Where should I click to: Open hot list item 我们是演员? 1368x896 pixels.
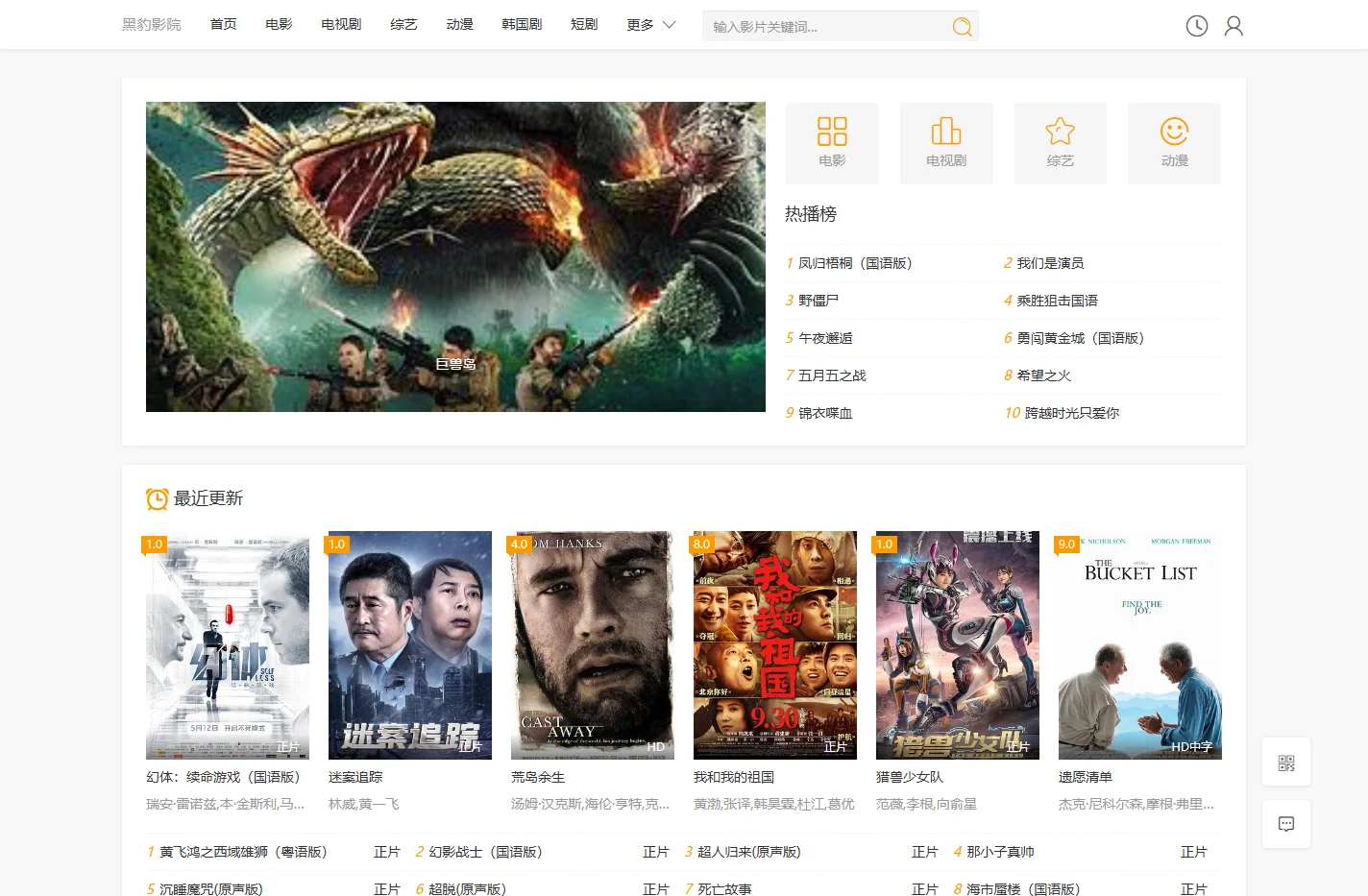(x=1050, y=263)
